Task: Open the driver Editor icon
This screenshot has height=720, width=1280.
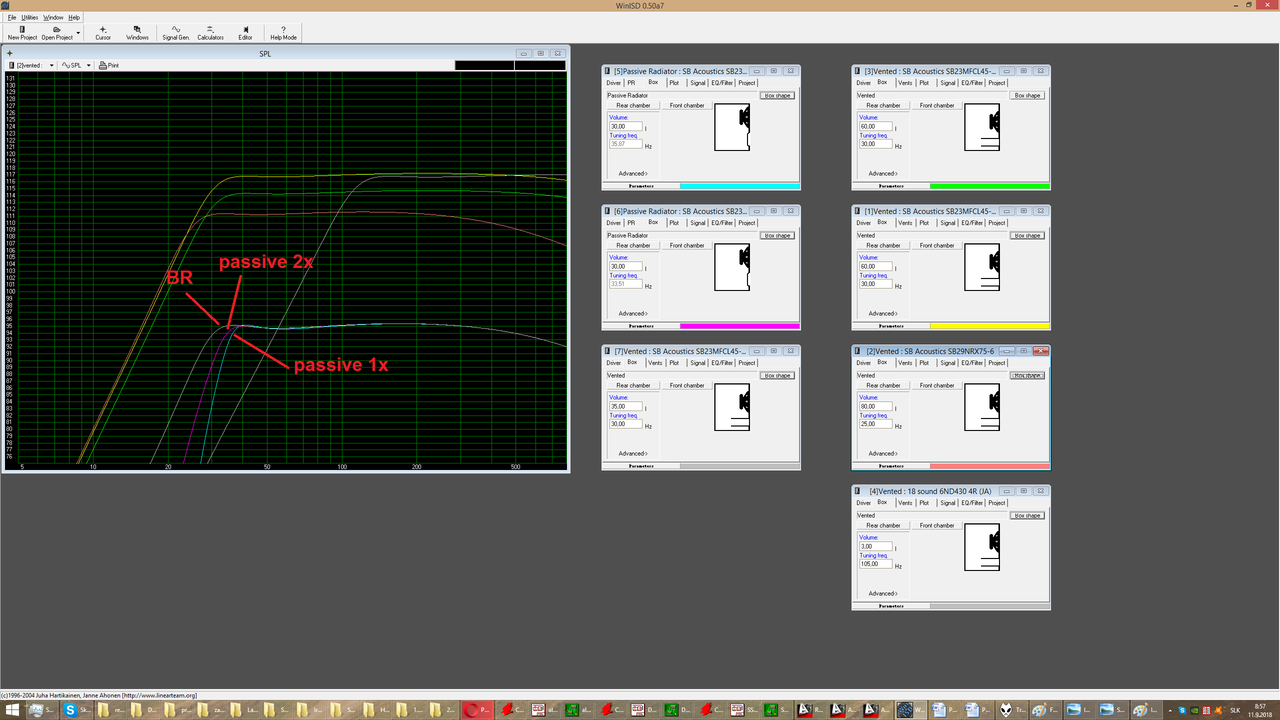Action: point(245,29)
